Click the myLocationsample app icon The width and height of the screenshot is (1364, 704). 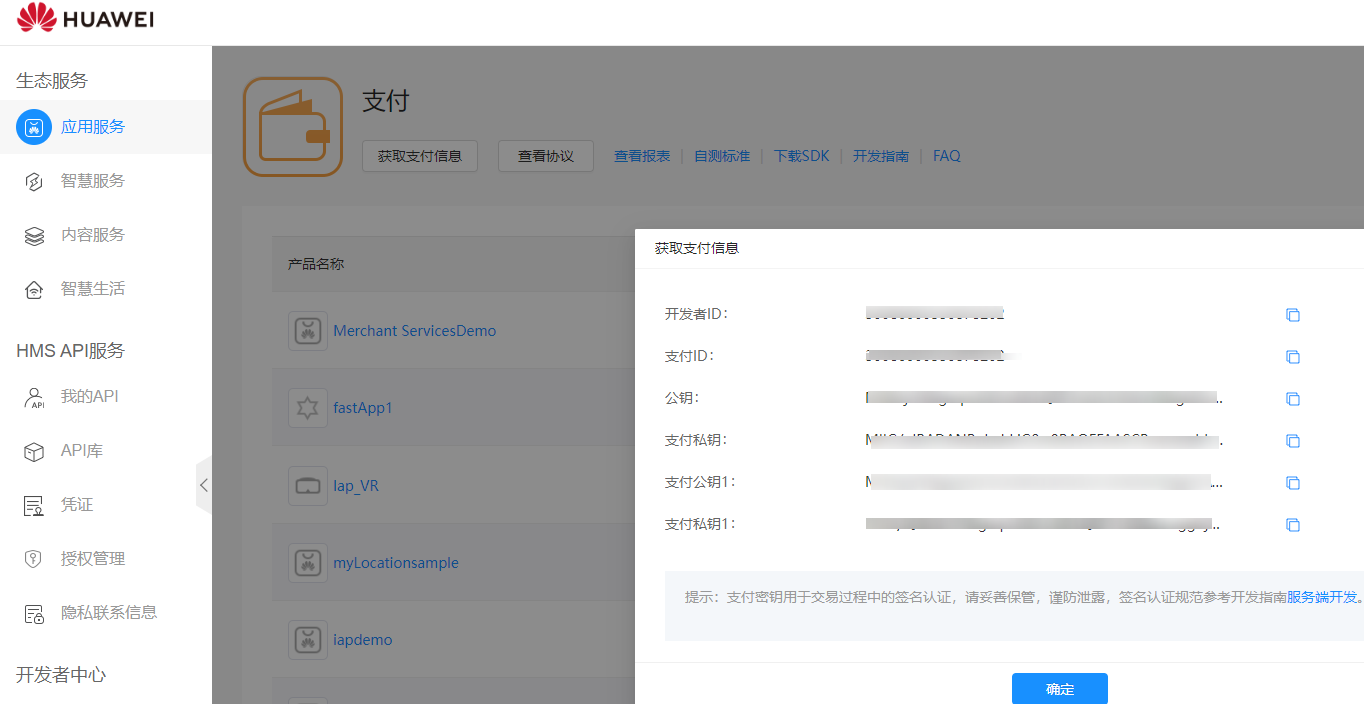click(x=308, y=563)
